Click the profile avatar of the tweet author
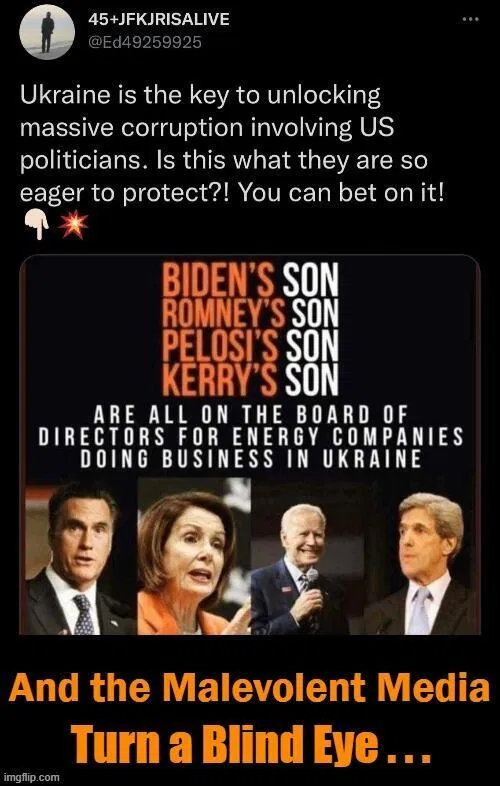 click(47, 33)
